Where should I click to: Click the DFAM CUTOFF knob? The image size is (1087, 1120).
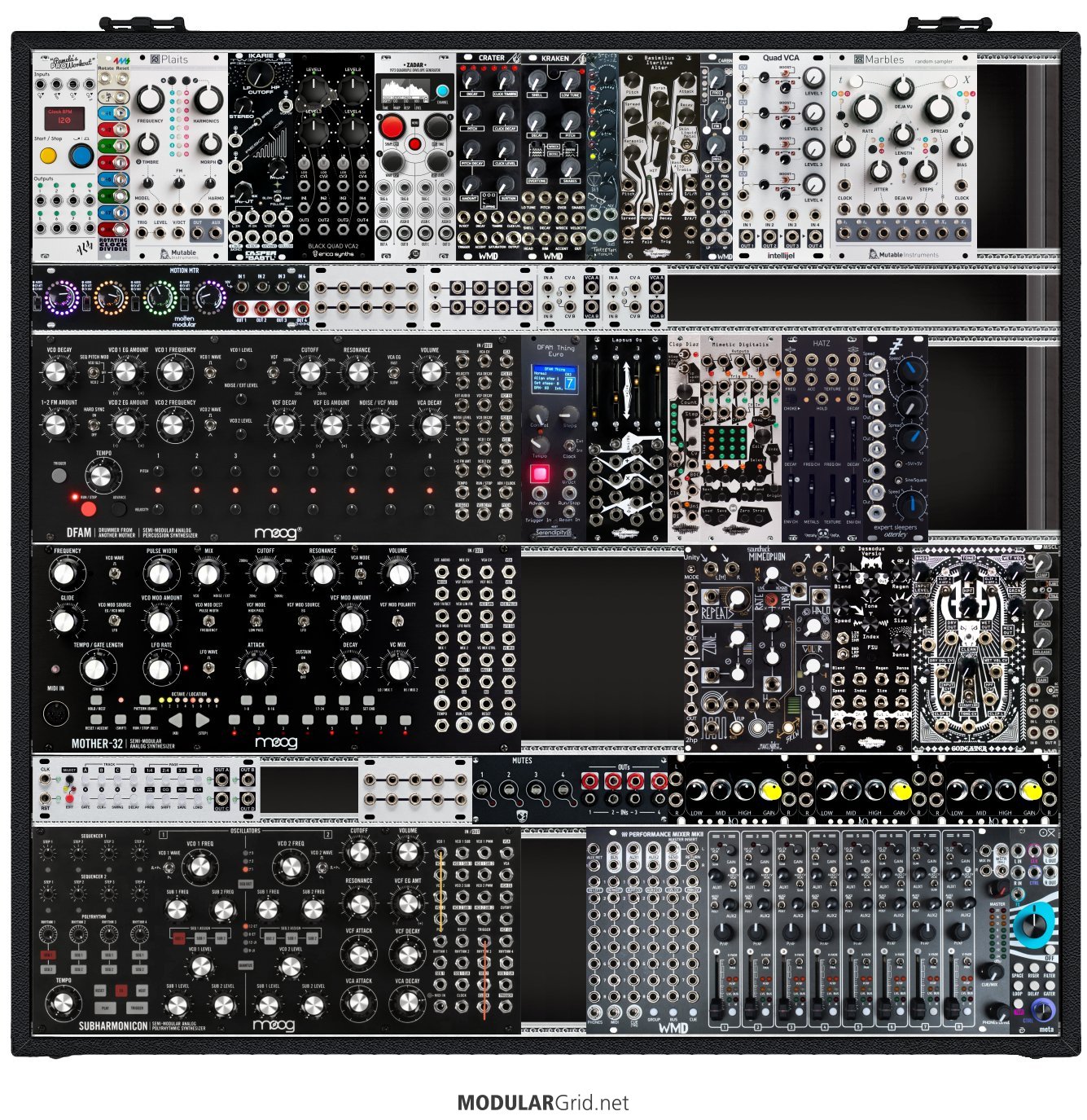310,371
